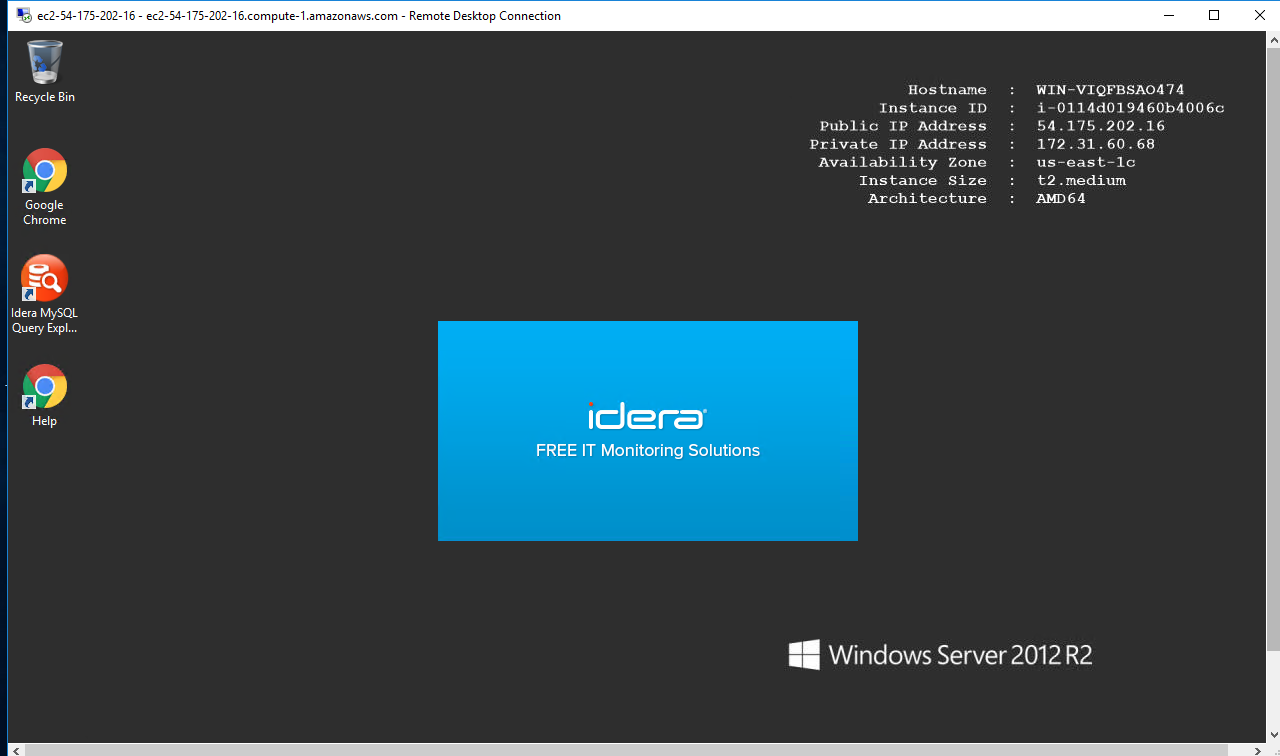Launch Google Chrome from the desktop shortcut
The image size is (1280, 756).
pos(45,186)
